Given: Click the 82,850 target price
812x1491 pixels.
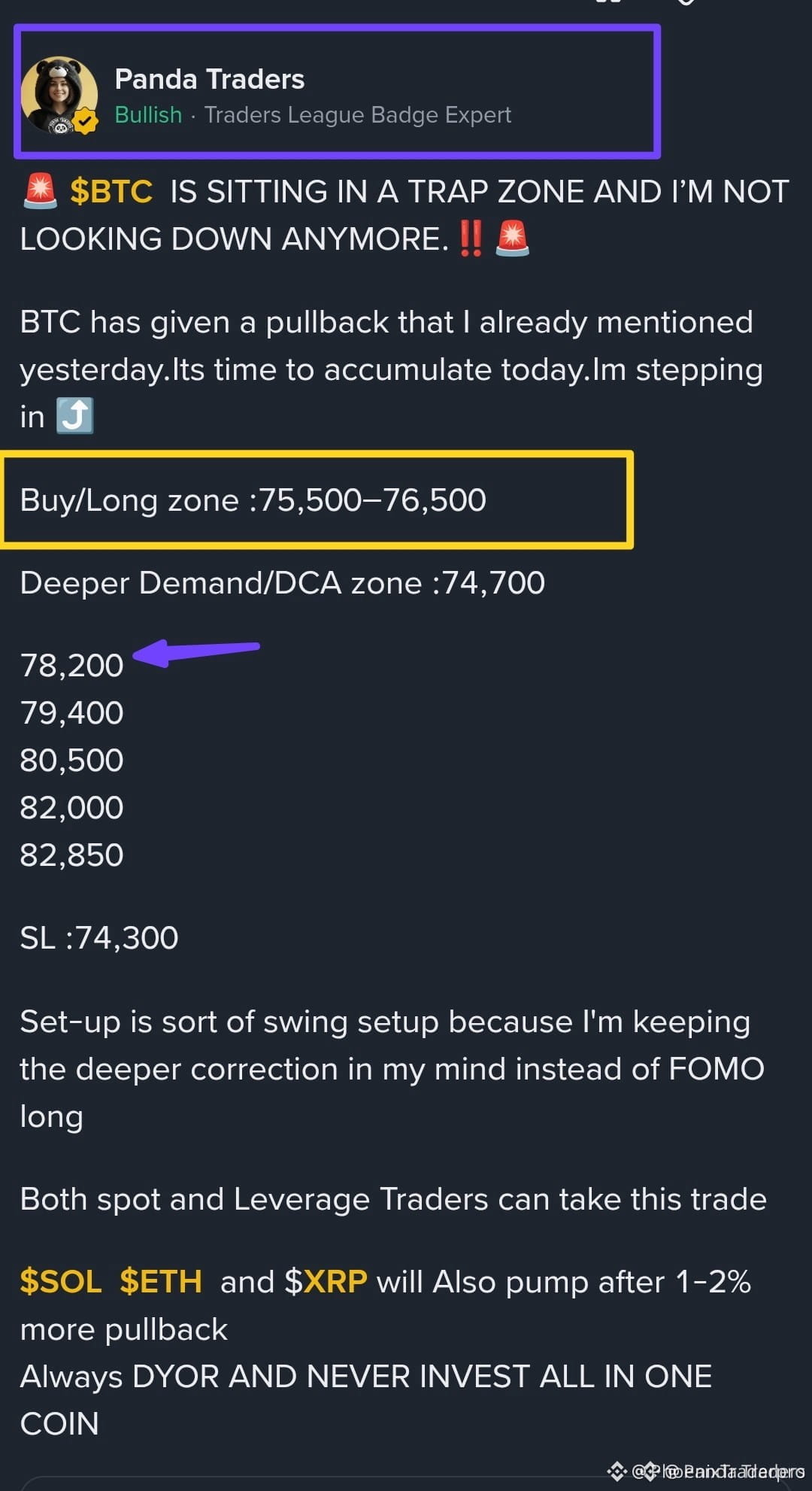Looking at the screenshot, I should [72, 855].
